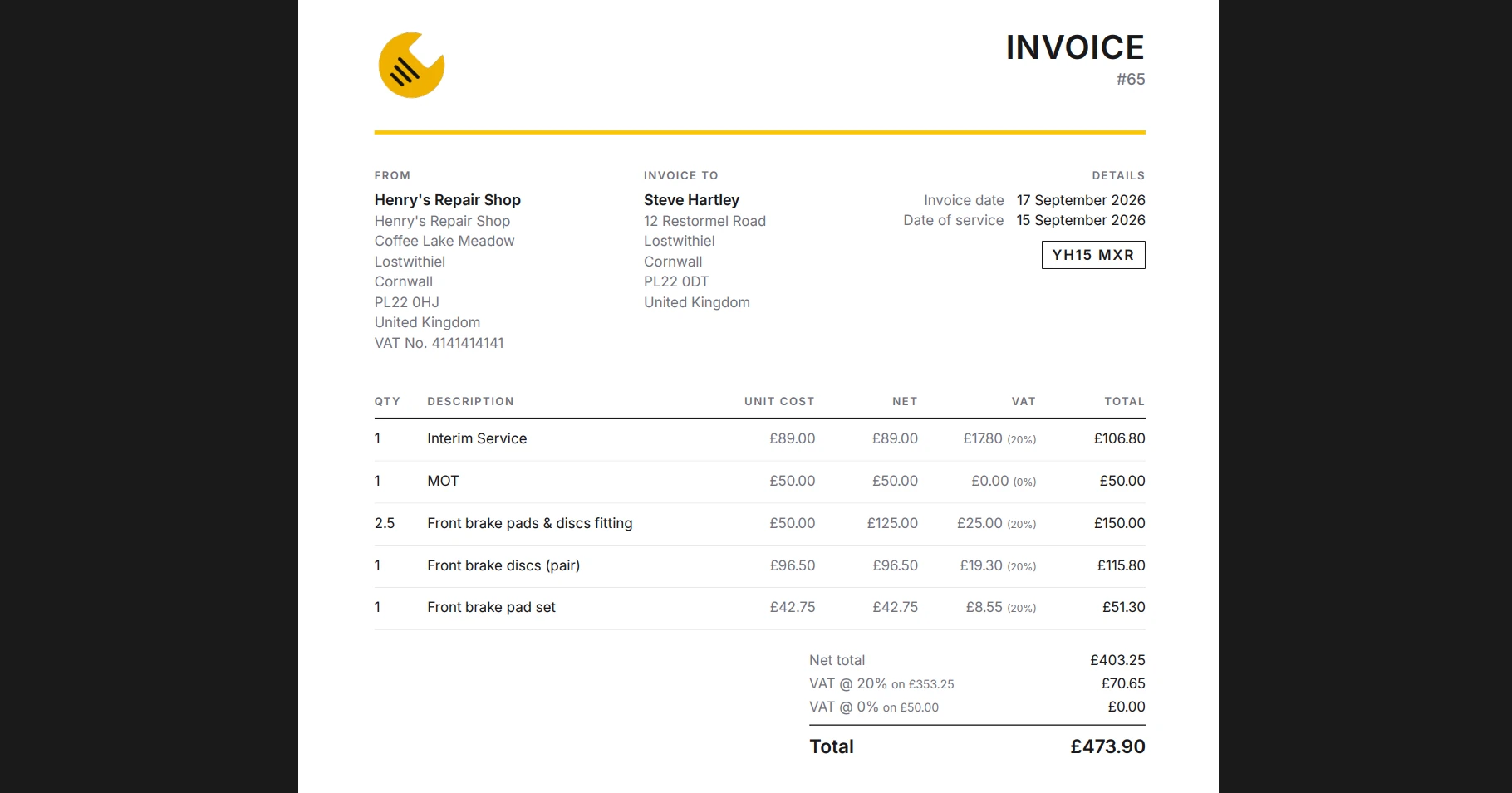Click the line total £150.00
The image size is (1512, 793).
pyautogui.click(x=1119, y=523)
